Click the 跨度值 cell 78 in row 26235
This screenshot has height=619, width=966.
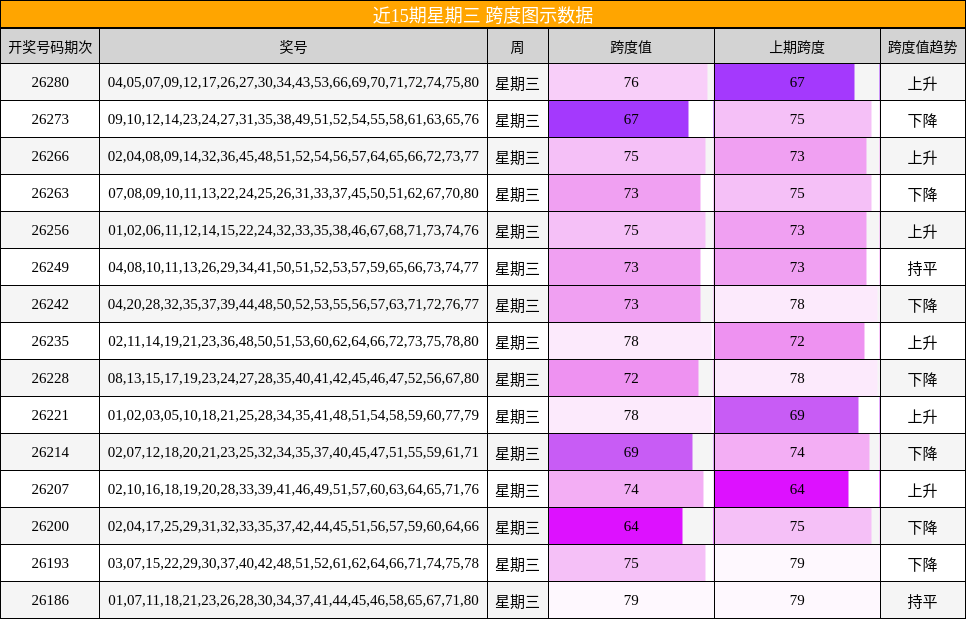pos(631,341)
